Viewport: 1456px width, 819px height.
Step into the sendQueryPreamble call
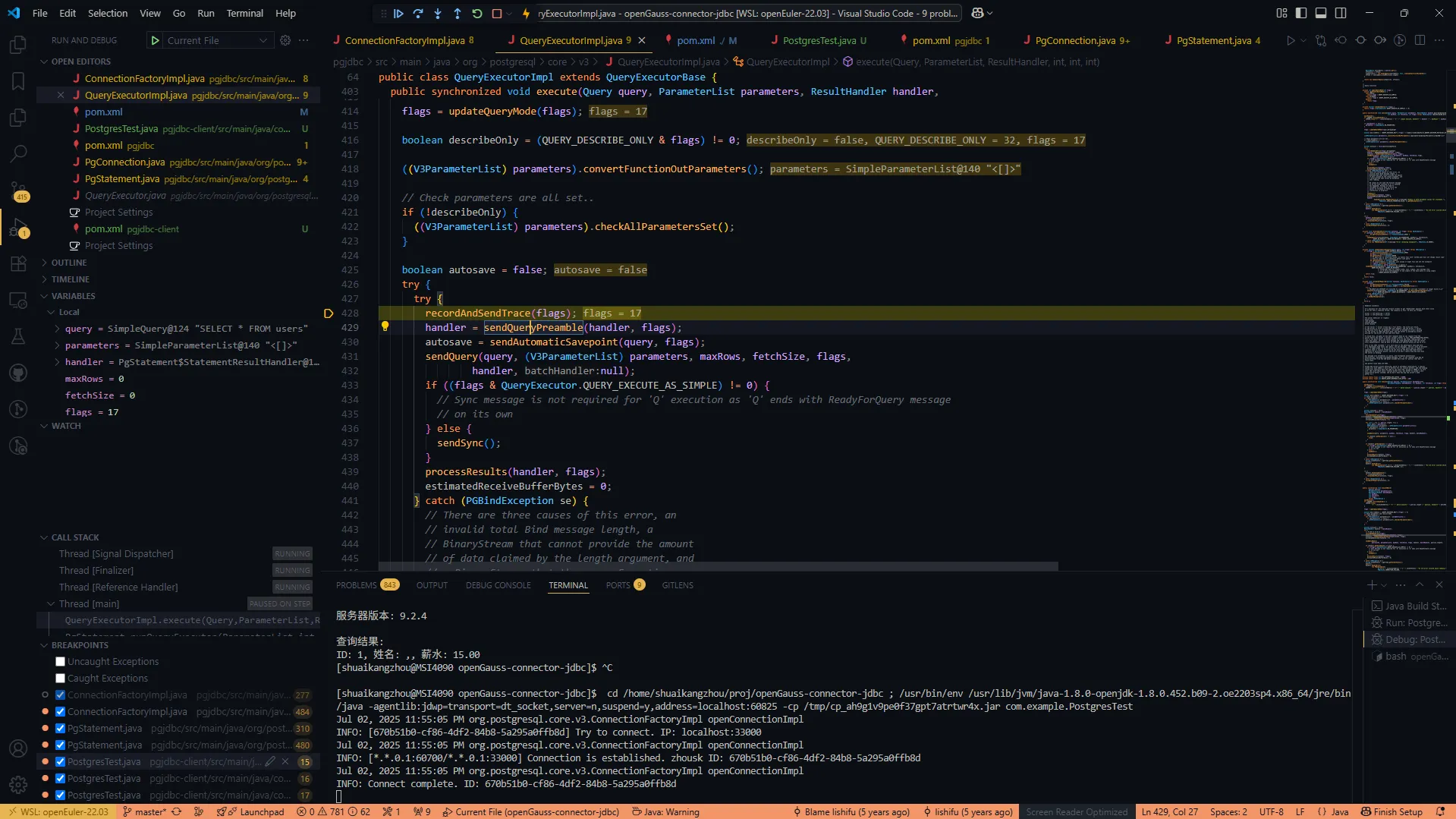tap(438, 13)
